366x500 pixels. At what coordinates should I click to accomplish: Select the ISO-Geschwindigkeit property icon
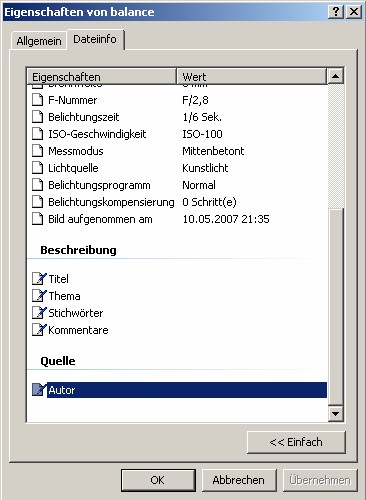37,134
